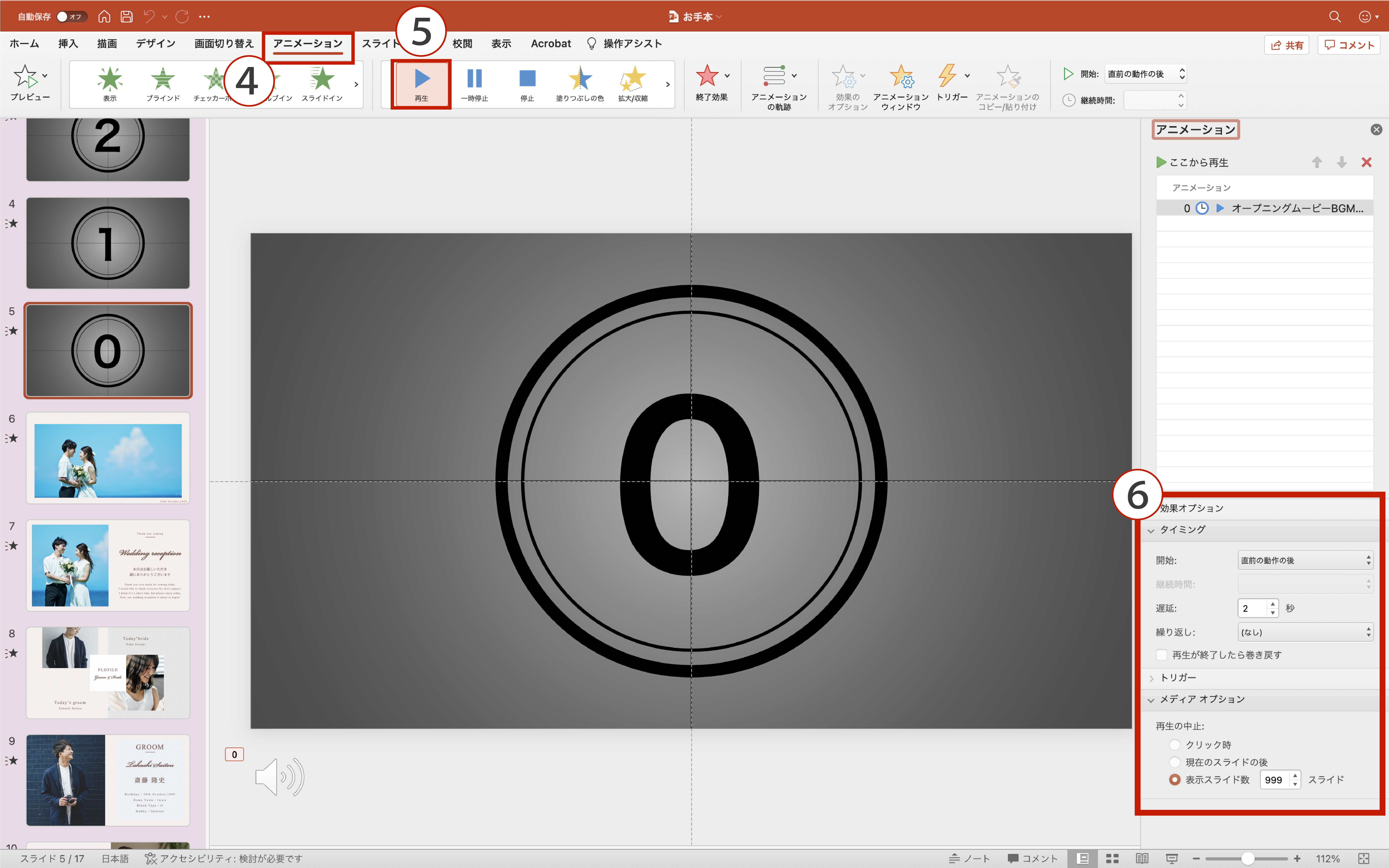The width and height of the screenshot is (1389, 868).
Task: Apply the 表示 (Appear) entrance effect
Action: [110, 84]
